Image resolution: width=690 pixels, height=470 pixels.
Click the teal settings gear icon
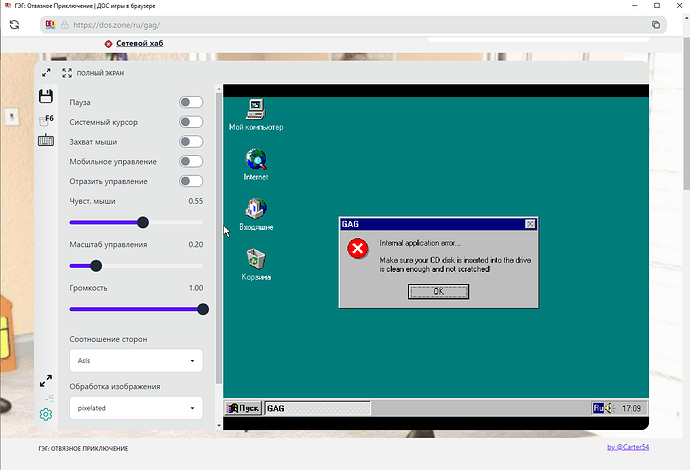coord(46,415)
